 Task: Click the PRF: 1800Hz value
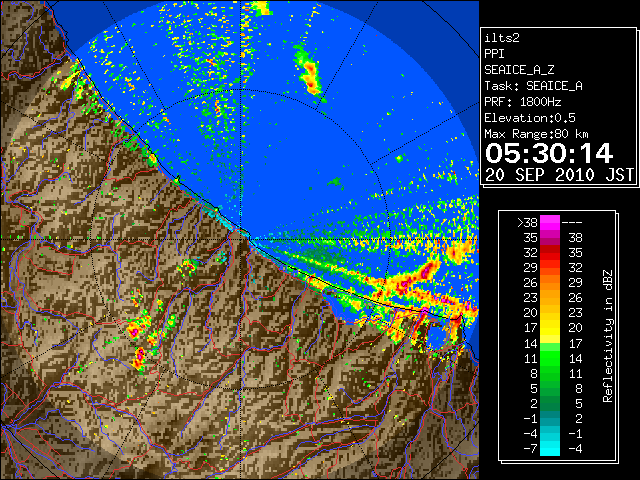(x=523, y=102)
